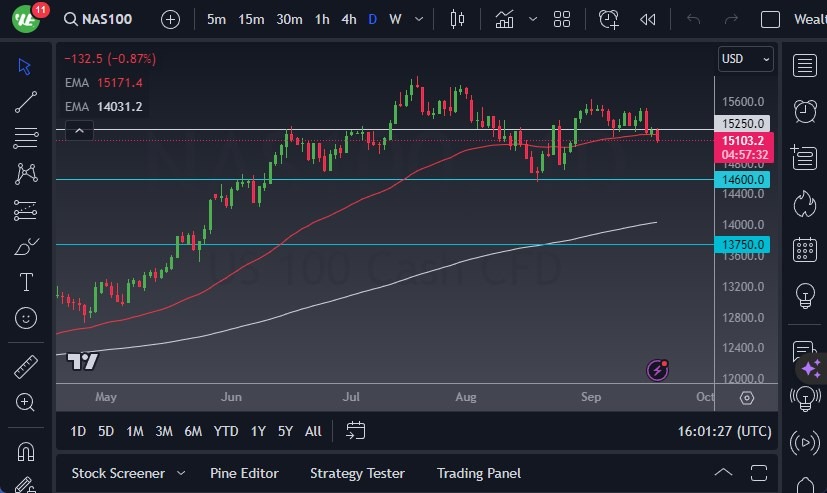Expand the Stock Screener dropdown arrow
This screenshot has width=827, height=493.
pos(181,473)
